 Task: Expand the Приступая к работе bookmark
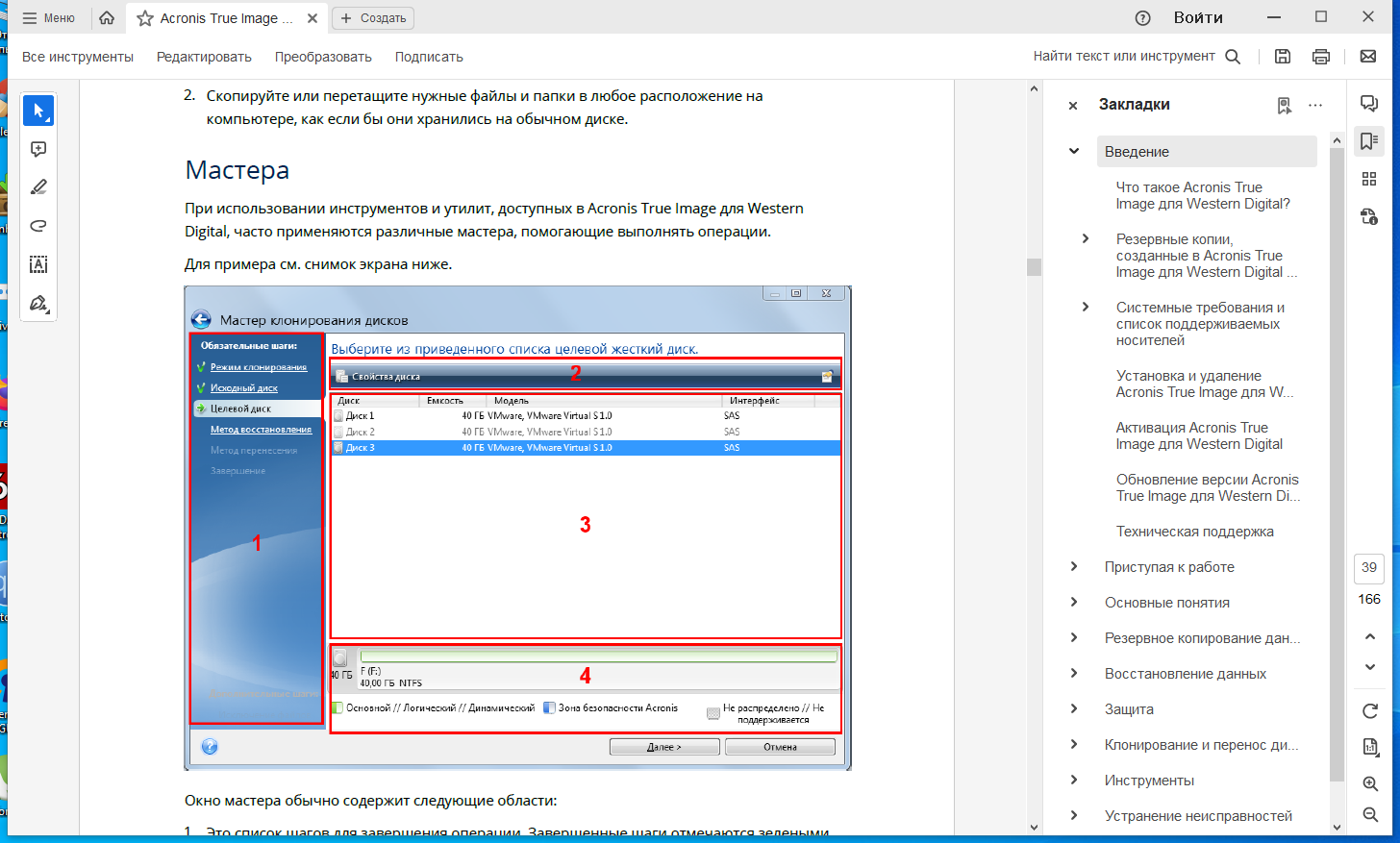(1074, 566)
